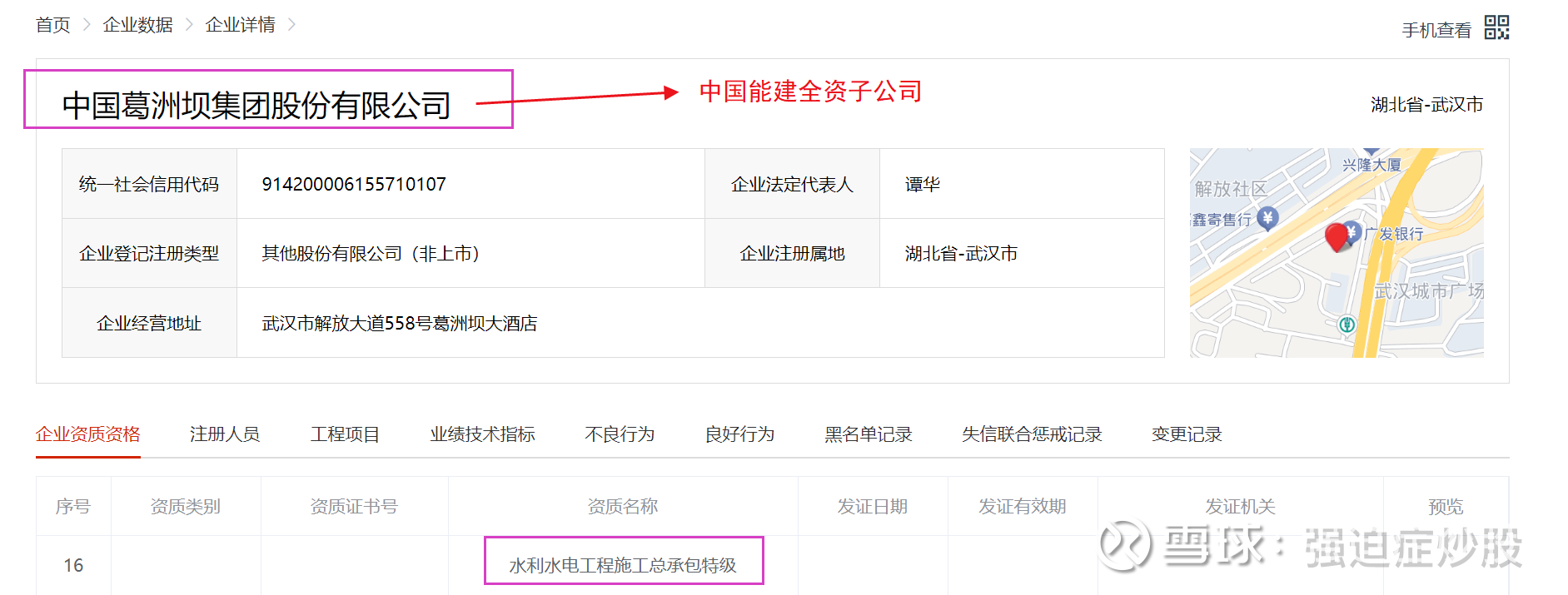Viewport: 1568px width, 595px height.
Task: Click company title 中国葛洲坝集团股份有限公司
Action: 256,105
